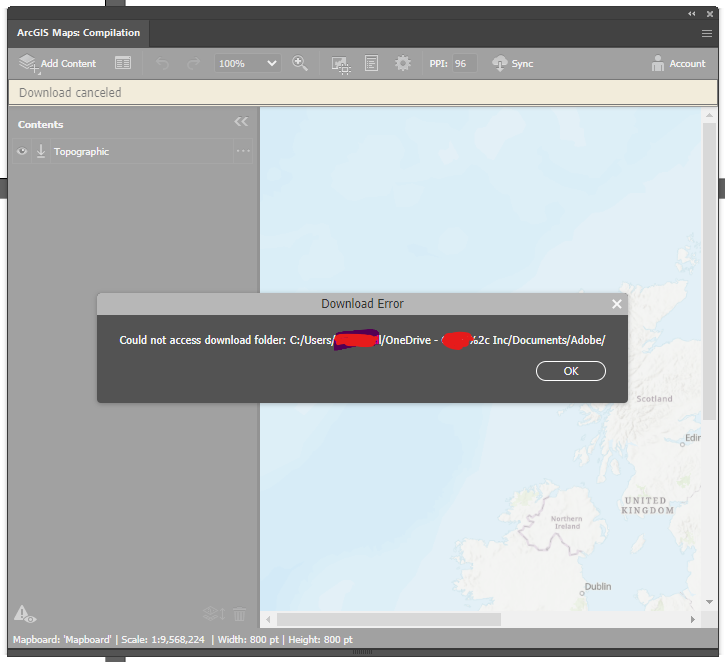Open Topographic layer more options ellipsis

pos(243,151)
